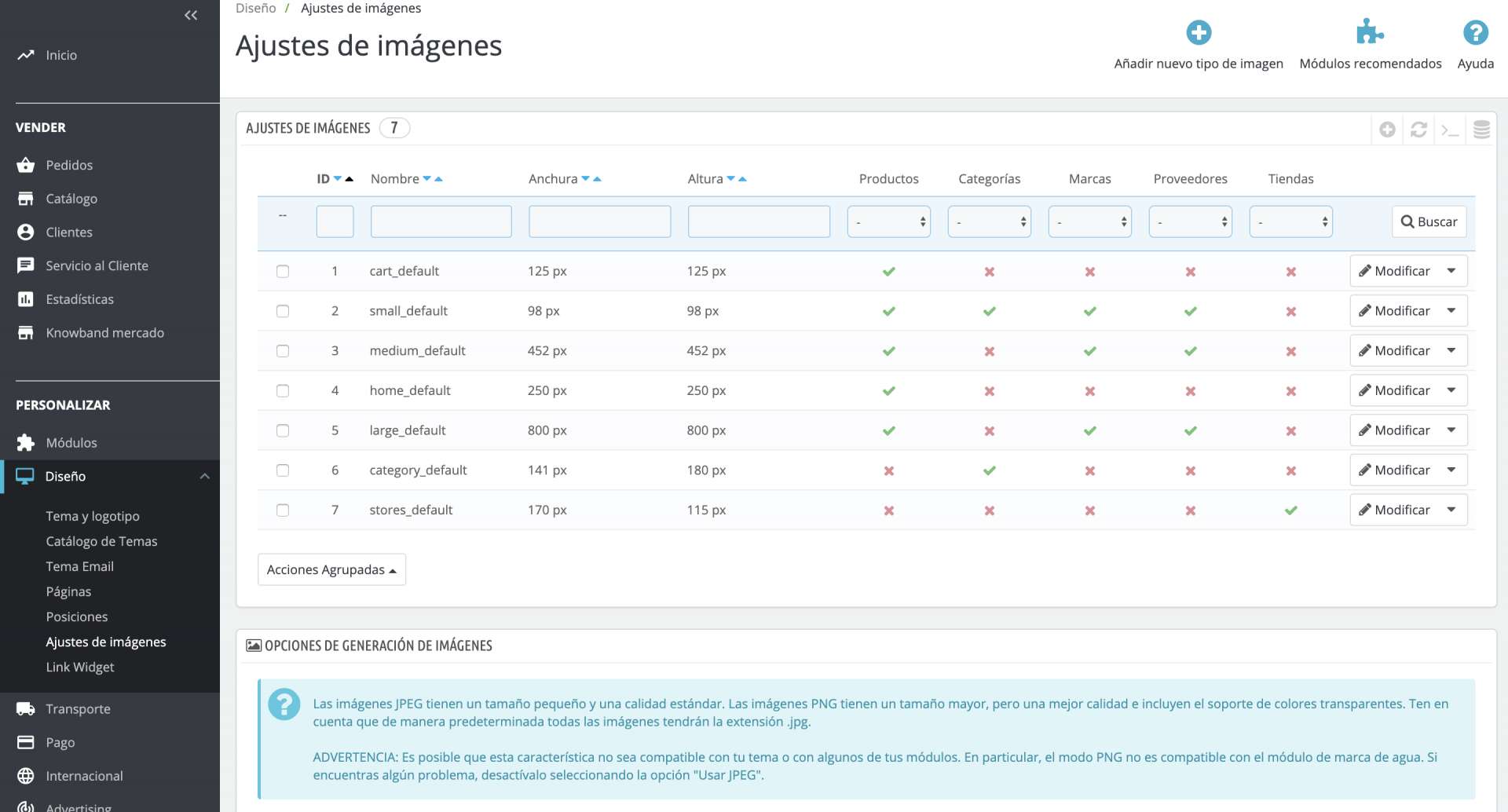Click the export to SQL Manager database icon

point(1481,130)
